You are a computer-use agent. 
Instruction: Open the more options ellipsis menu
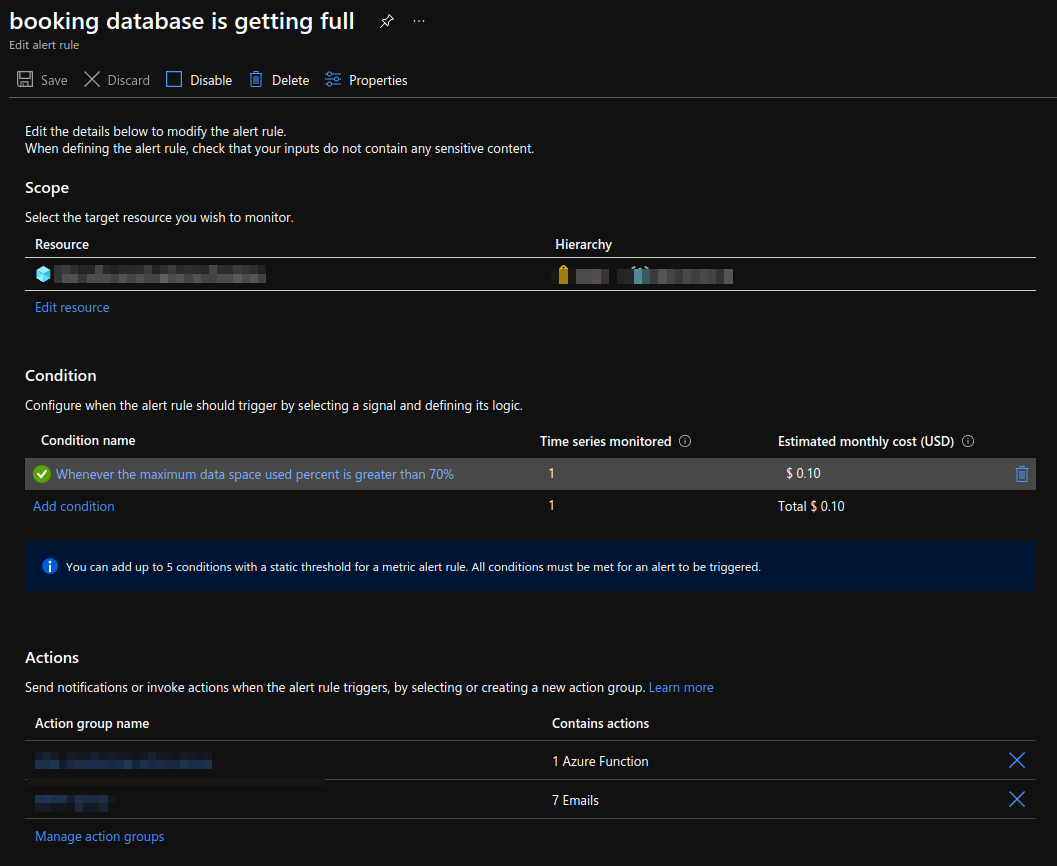pyautogui.click(x=418, y=20)
